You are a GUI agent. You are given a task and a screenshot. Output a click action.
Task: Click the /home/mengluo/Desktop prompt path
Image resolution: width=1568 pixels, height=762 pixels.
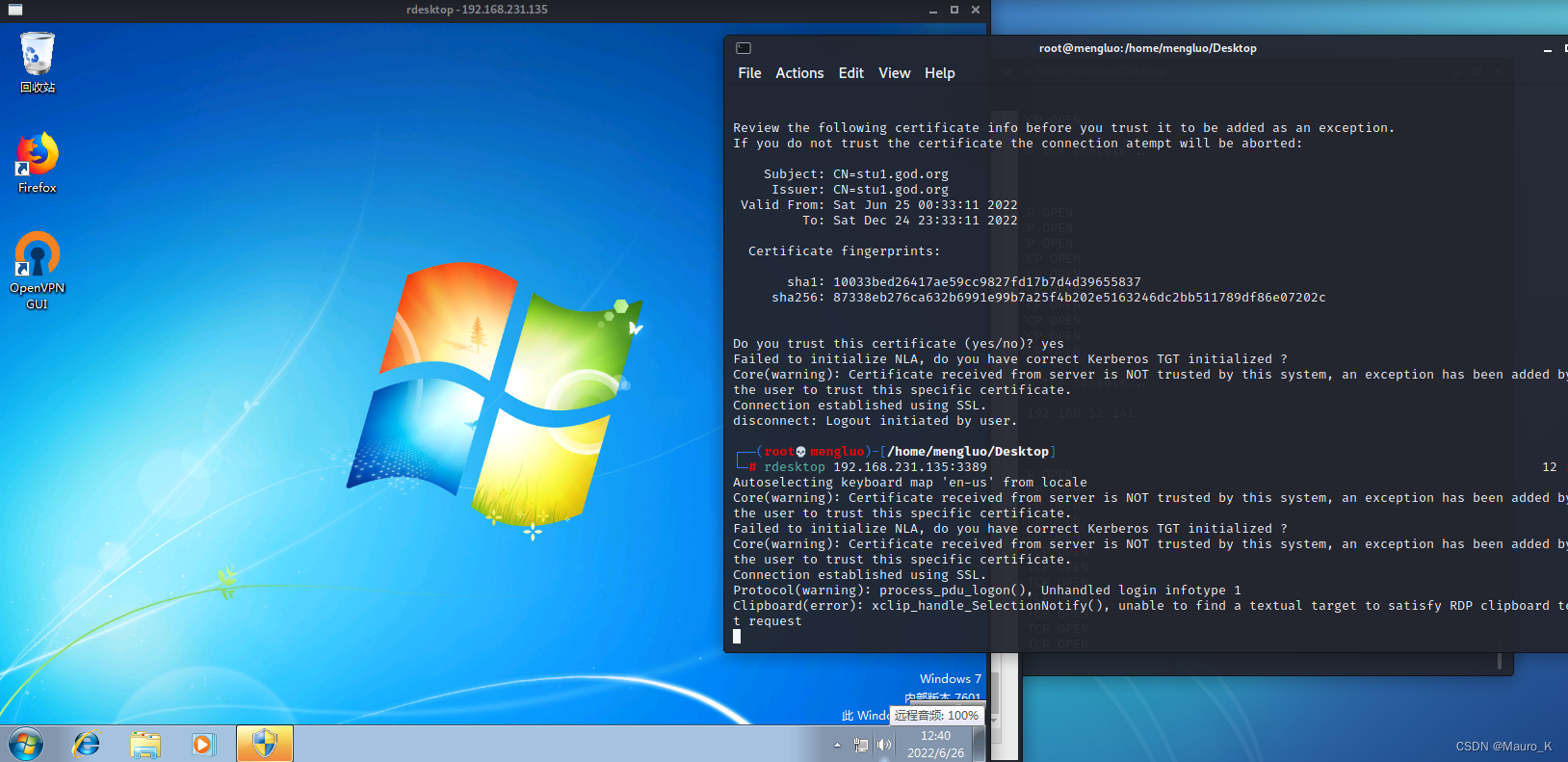968,452
